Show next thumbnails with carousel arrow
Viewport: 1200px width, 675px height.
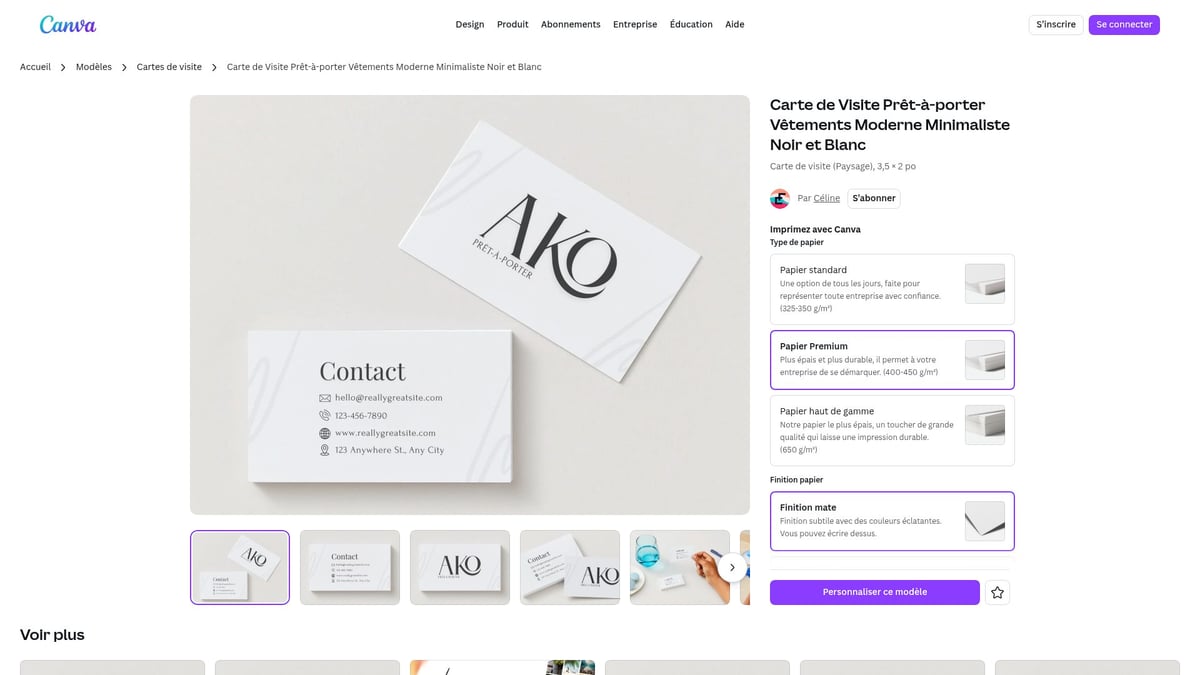732,567
